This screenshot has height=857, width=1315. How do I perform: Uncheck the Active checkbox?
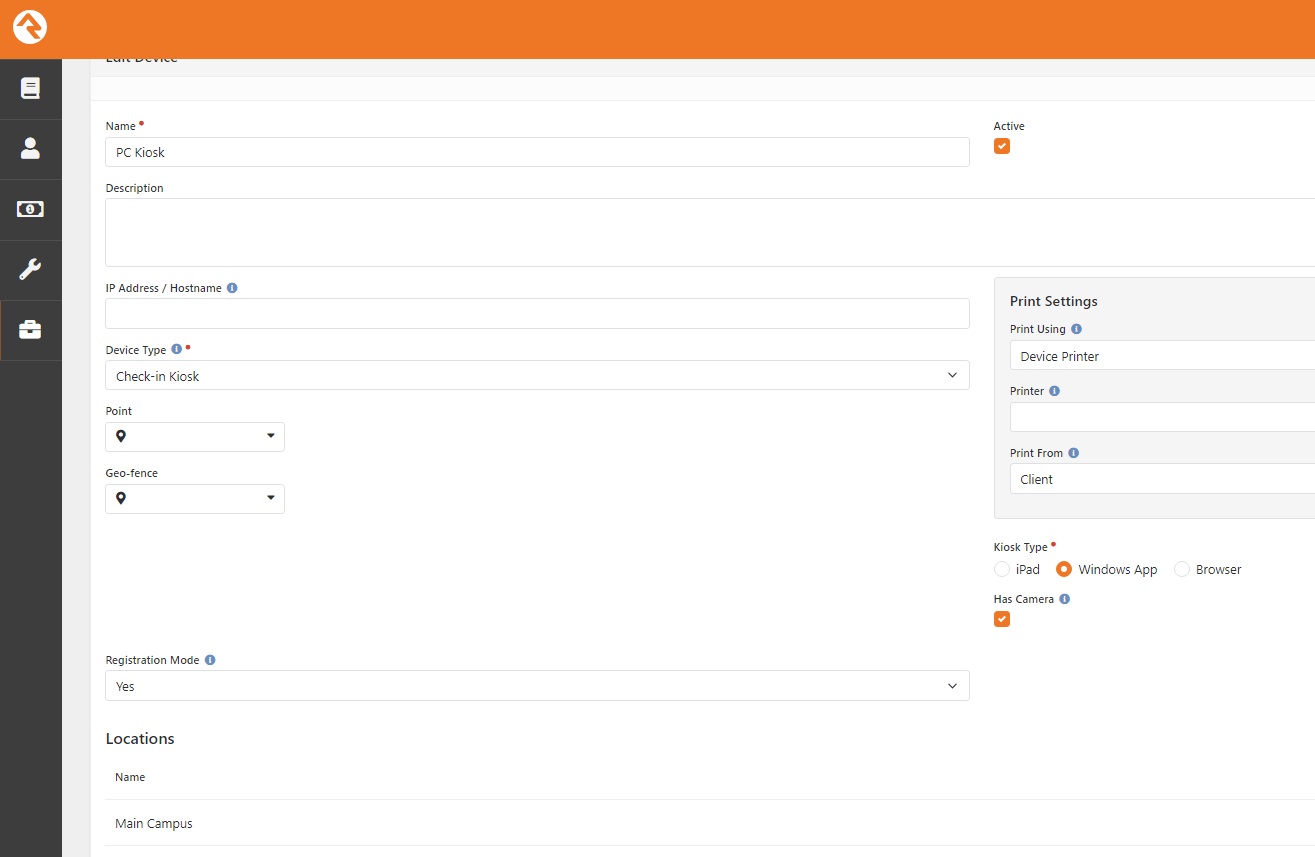click(1002, 146)
